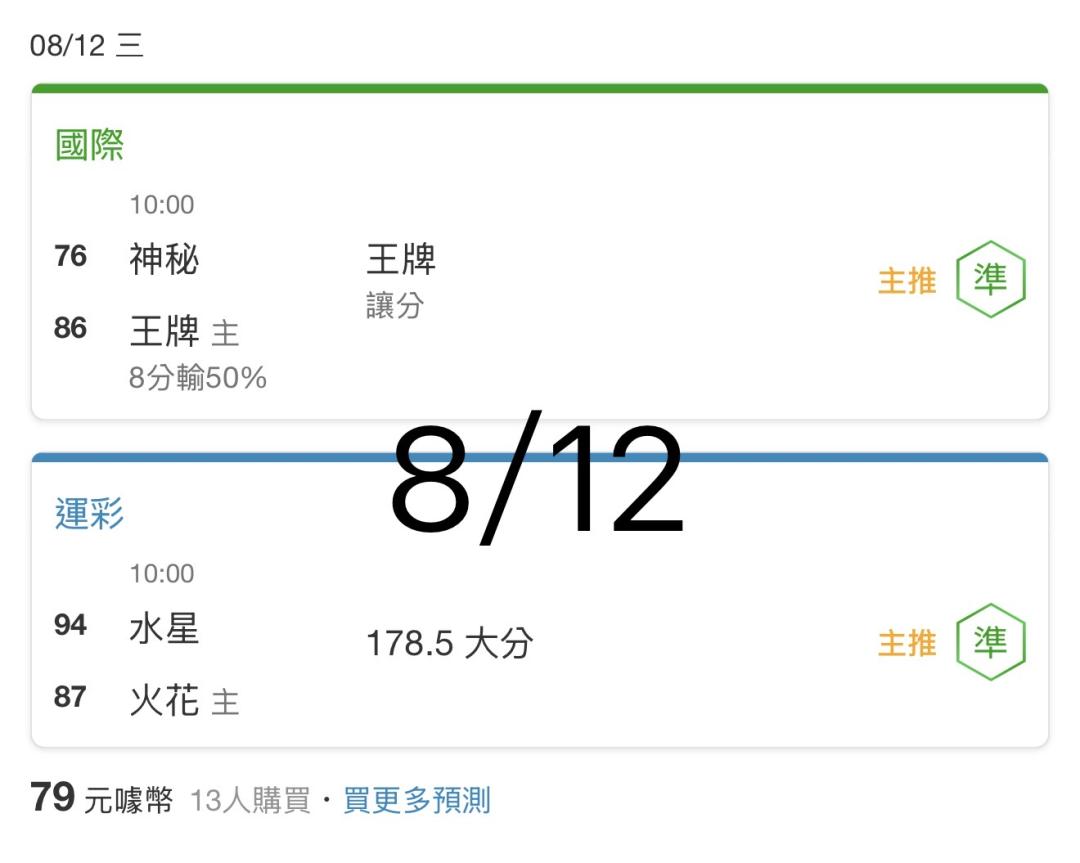Click the score 94 beside 水星
Viewport: 1080px width, 863px height.
[70, 625]
